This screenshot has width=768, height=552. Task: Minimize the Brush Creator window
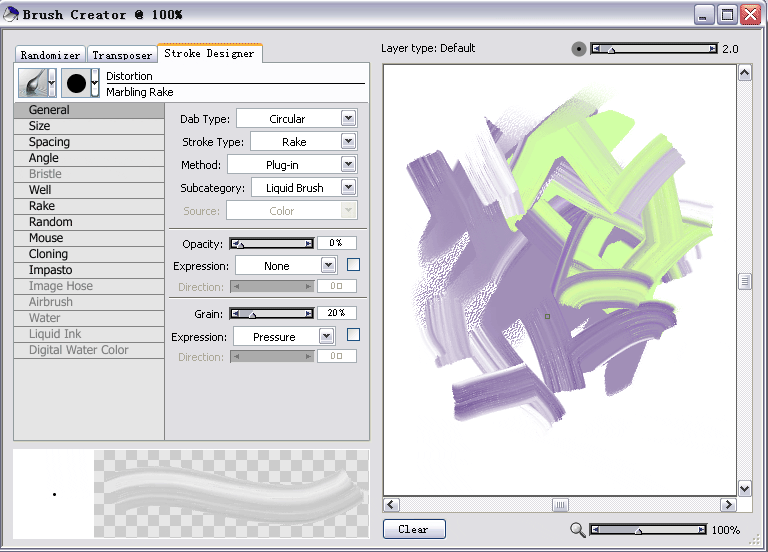click(x=704, y=15)
